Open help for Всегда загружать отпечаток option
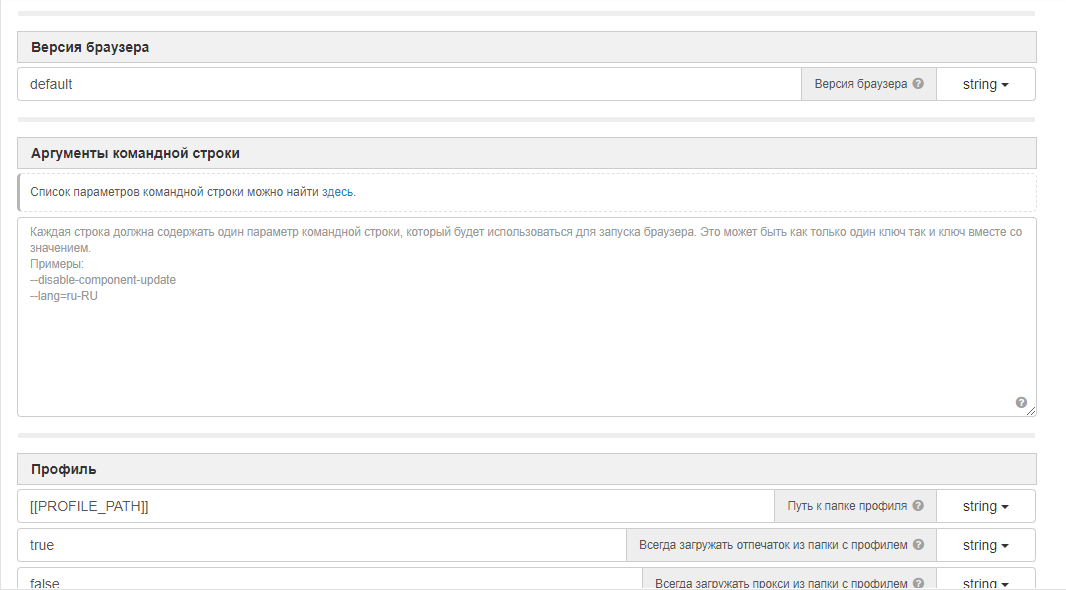Screen dimensions: 1066x590 pos(918,545)
